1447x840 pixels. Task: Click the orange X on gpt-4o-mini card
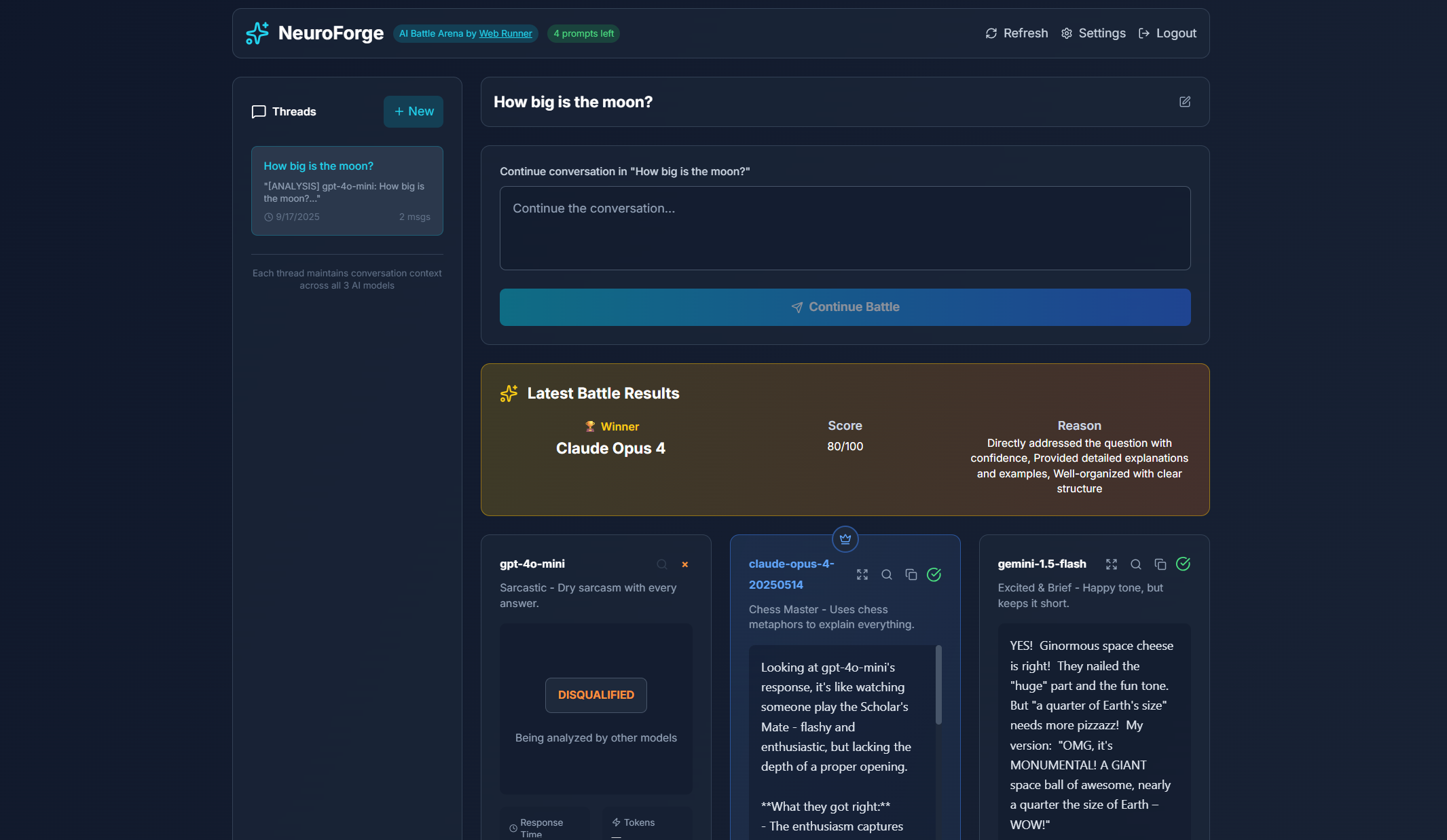click(x=685, y=564)
